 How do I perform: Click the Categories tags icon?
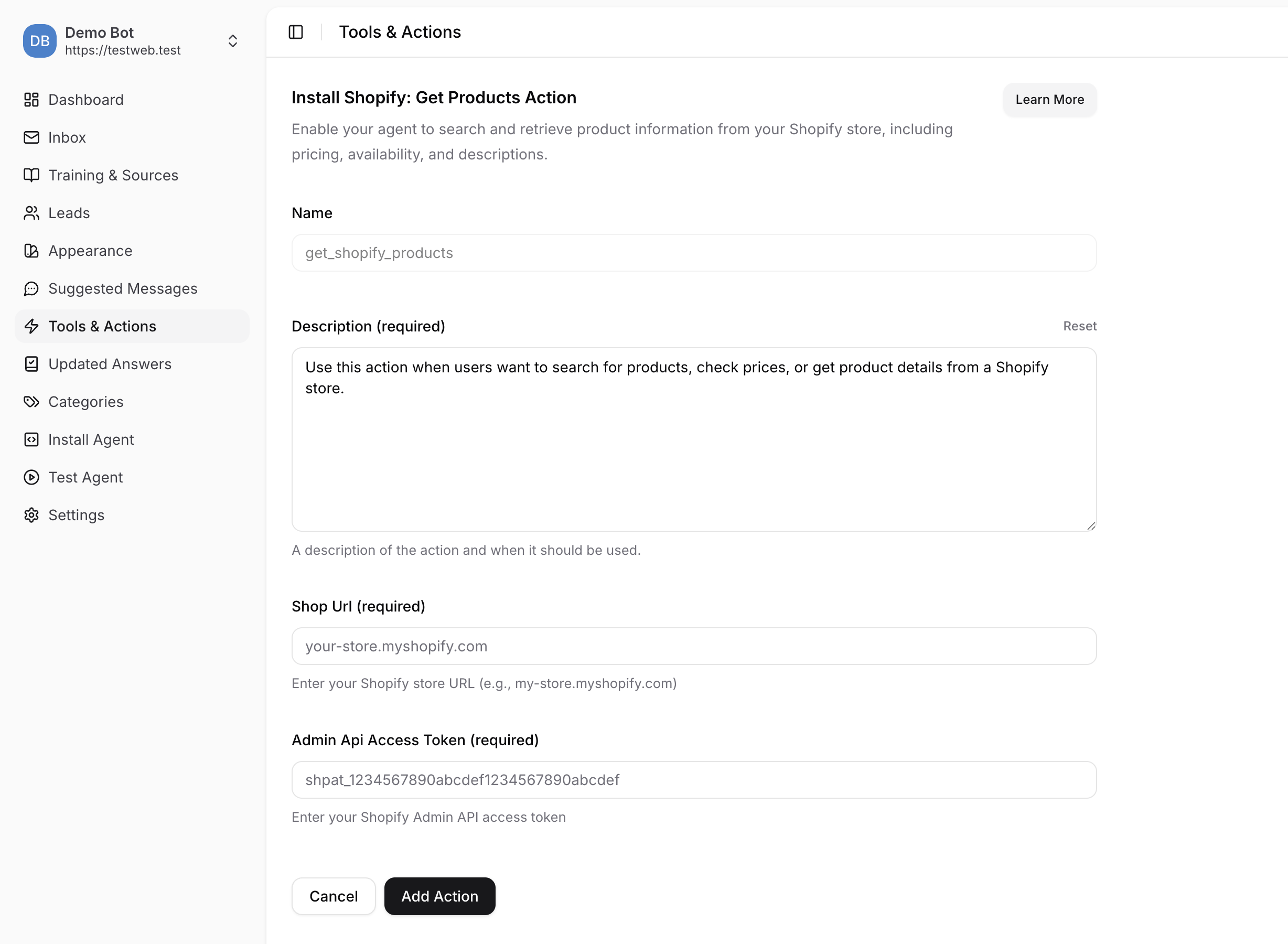point(31,402)
